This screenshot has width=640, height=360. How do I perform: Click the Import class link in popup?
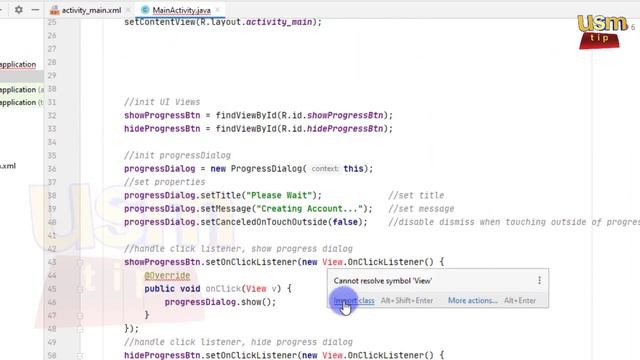(x=354, y=300)
